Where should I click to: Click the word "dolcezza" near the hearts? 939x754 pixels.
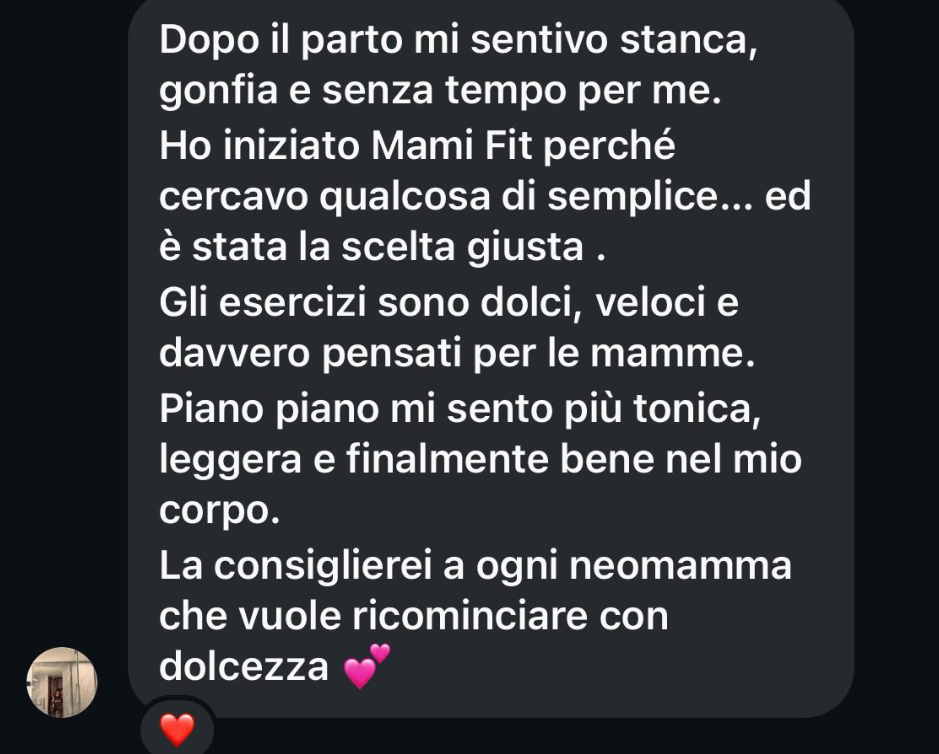244,668
